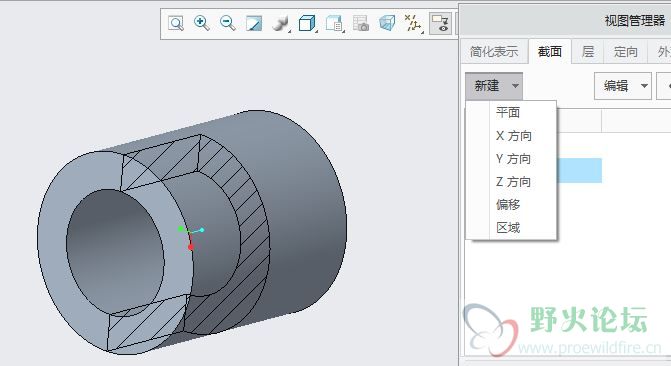Switch to the 定向 tab
Image resolution: width=671 pixels, height=366 pixels.
tap(626, 52)
